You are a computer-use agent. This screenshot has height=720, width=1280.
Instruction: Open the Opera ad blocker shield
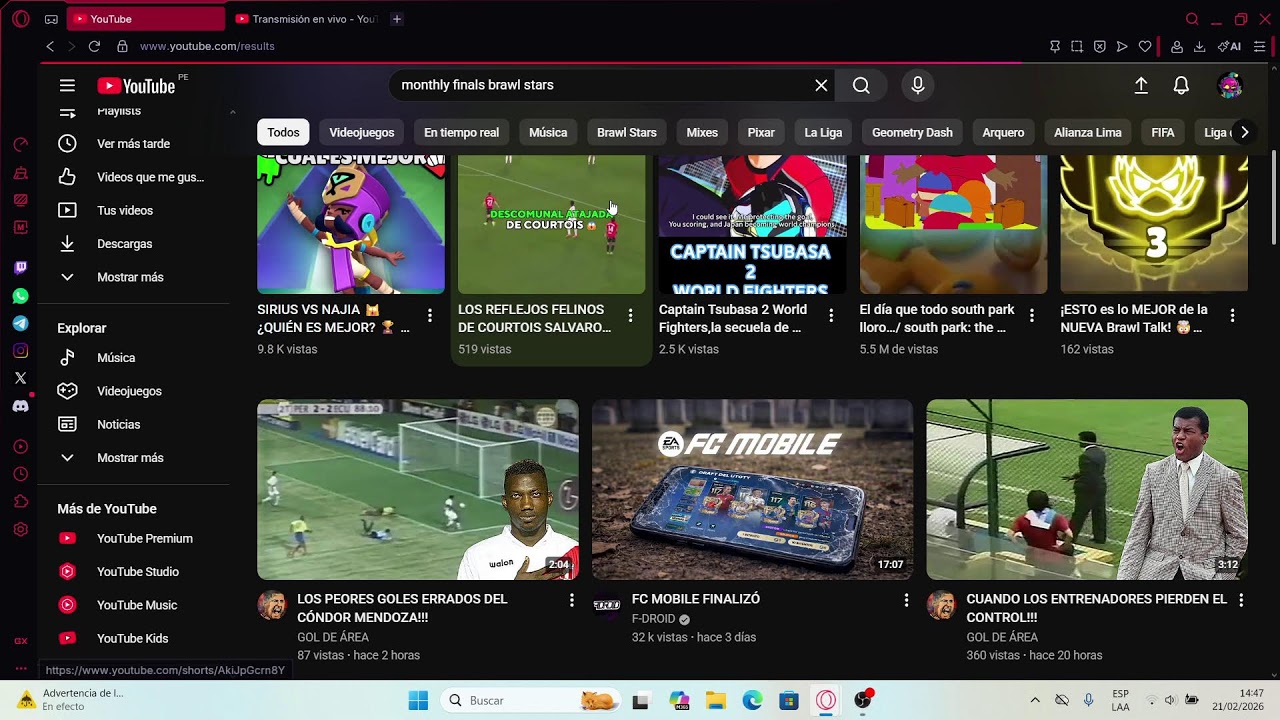tap(1099, 46)
